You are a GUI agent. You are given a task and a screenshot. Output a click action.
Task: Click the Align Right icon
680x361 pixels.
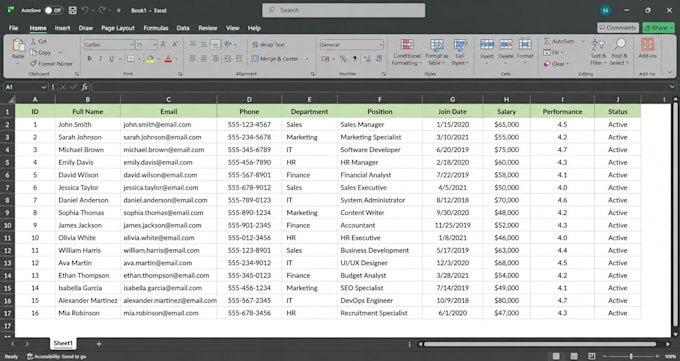point(215,59)
